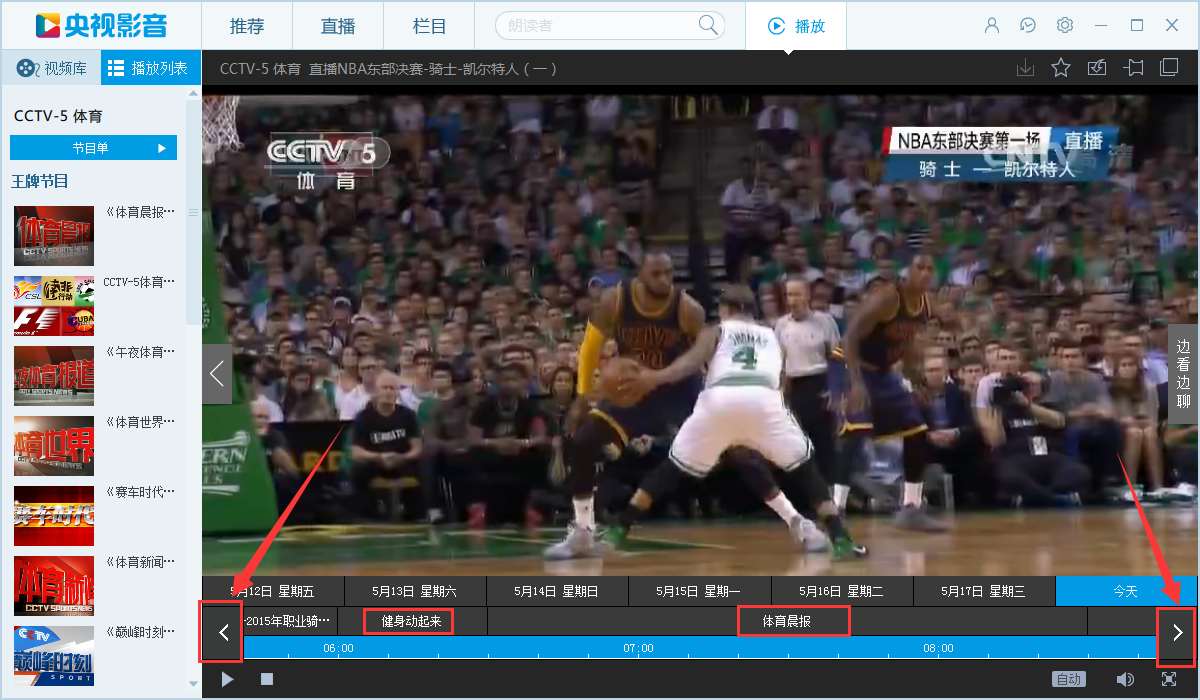Open the 《体育晨报… thumbnail in sidebar

click(x=54, y=236)
